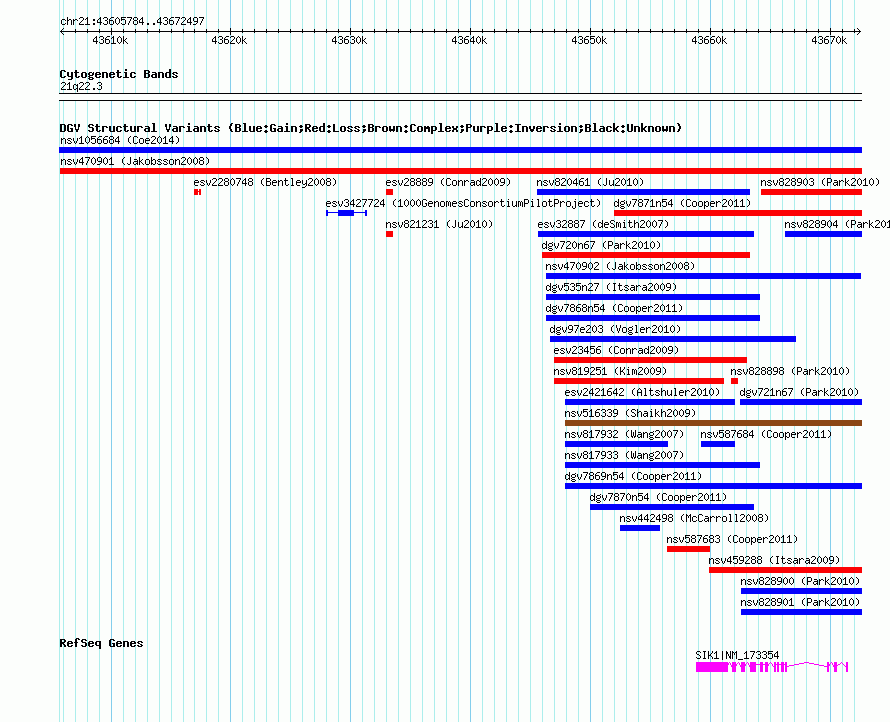Viewport: 890px width, 722px height.
Task: Click the dgv7868n54 (Cooper2011) label
Action: [614, 308]
